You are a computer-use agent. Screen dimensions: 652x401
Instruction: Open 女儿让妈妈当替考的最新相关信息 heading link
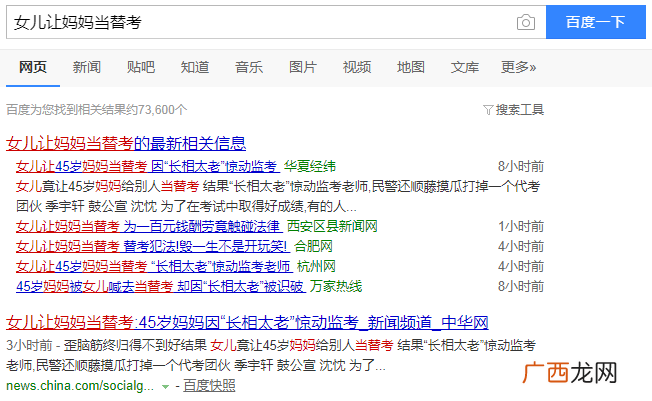click(126, 144)
